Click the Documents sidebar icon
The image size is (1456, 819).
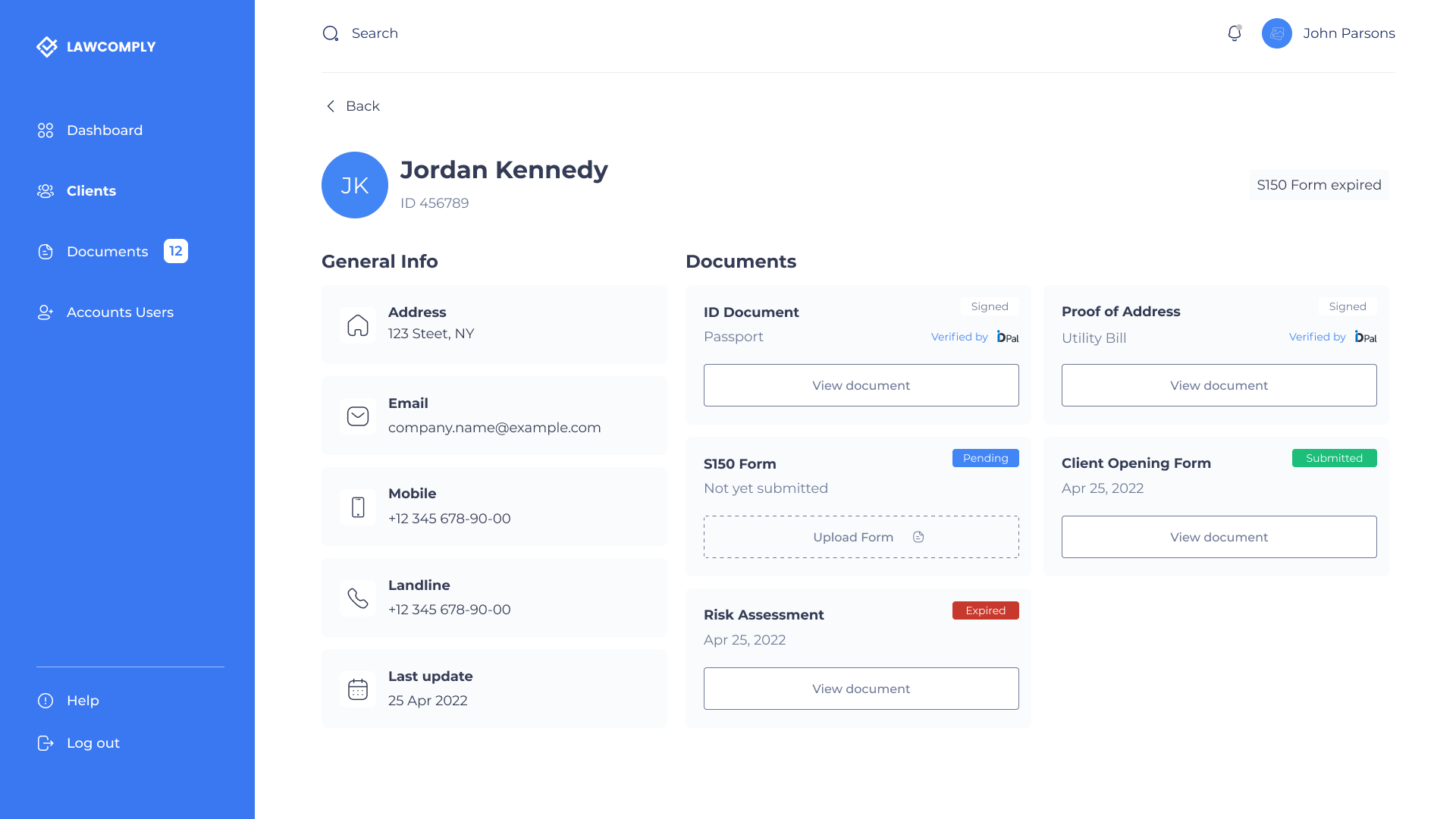click(x=45, y=252)
